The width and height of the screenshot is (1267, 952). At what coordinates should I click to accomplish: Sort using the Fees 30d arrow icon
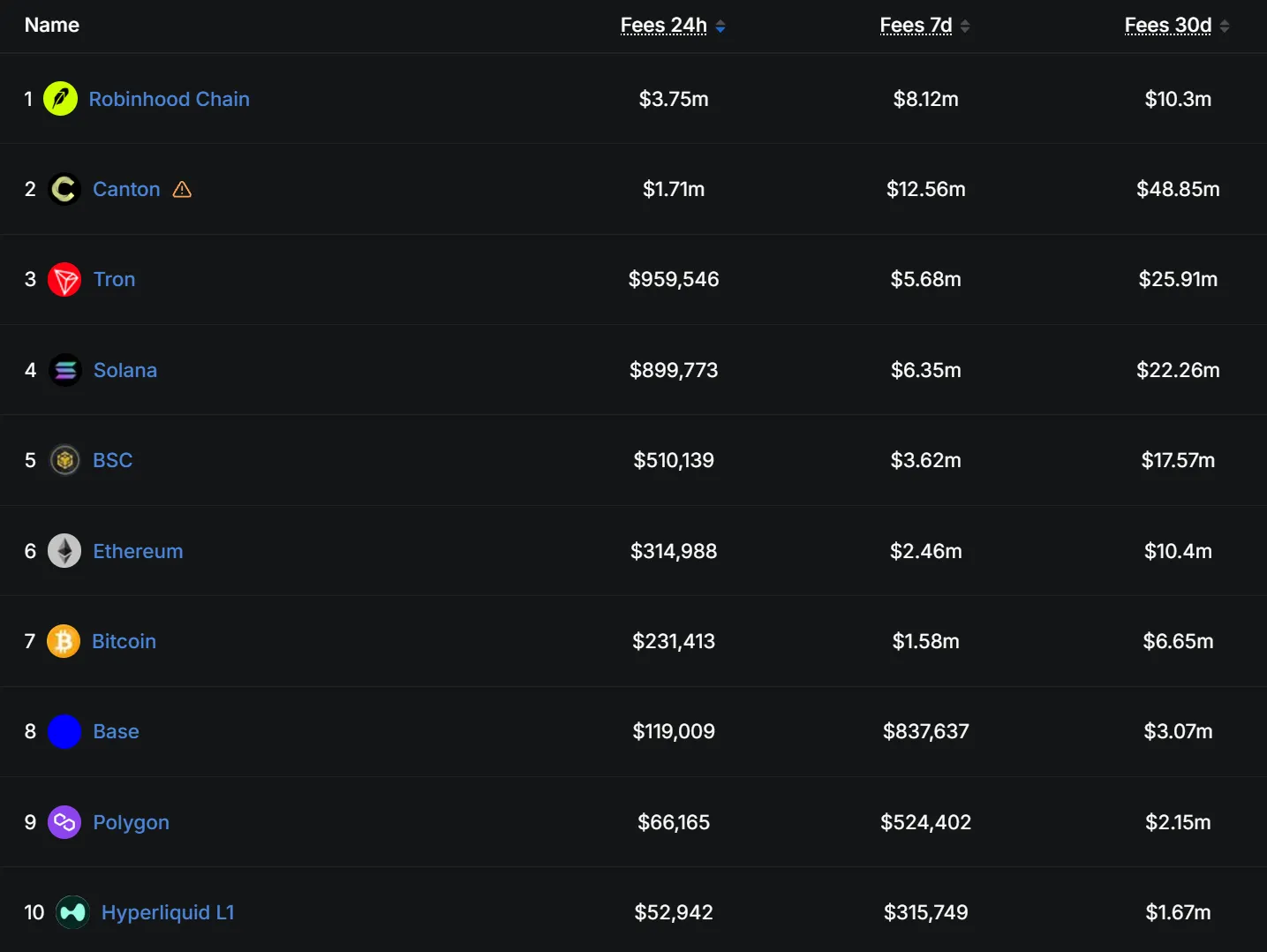click(x=1225, y=26)
